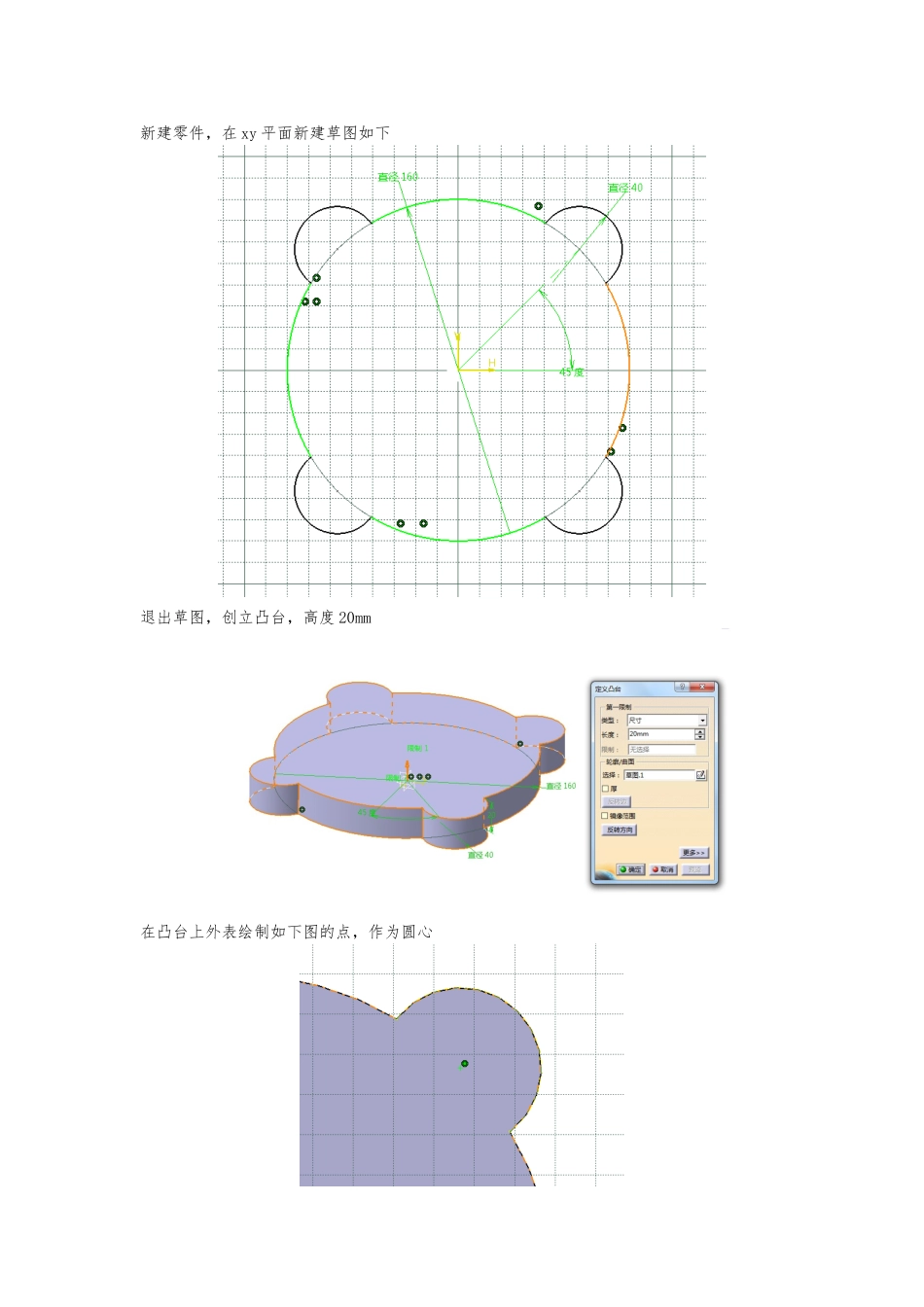Screen dimensions: 924x1307
Task: Click the help question mark in 定义凸台 title bar
Action: 682,687
